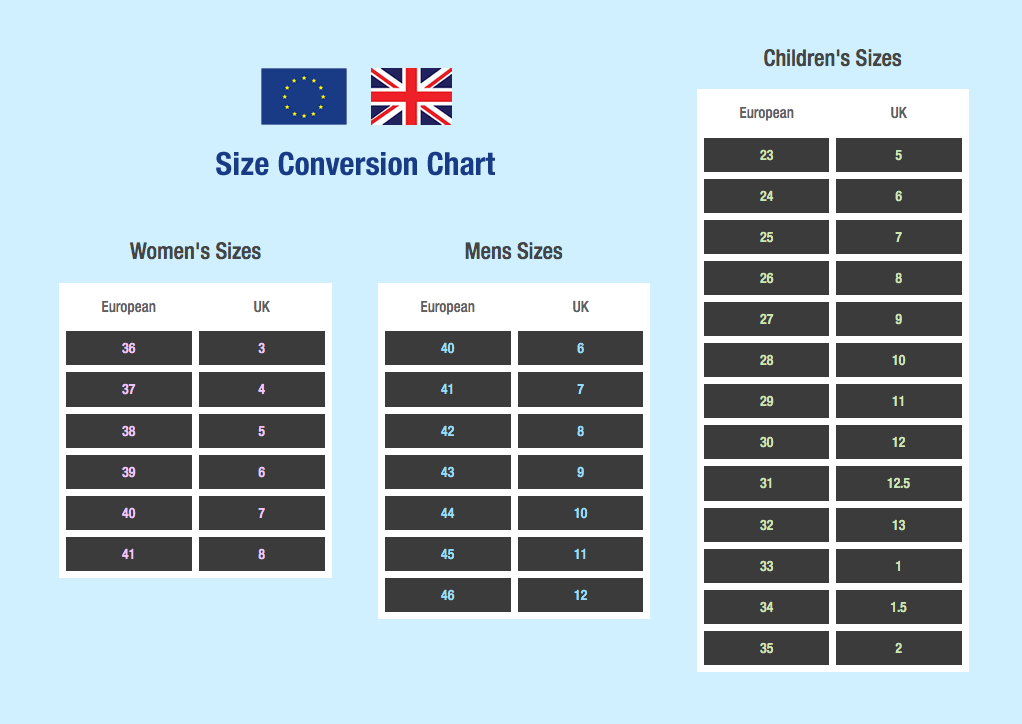Click UK column header in Children's table

[898, 113]
